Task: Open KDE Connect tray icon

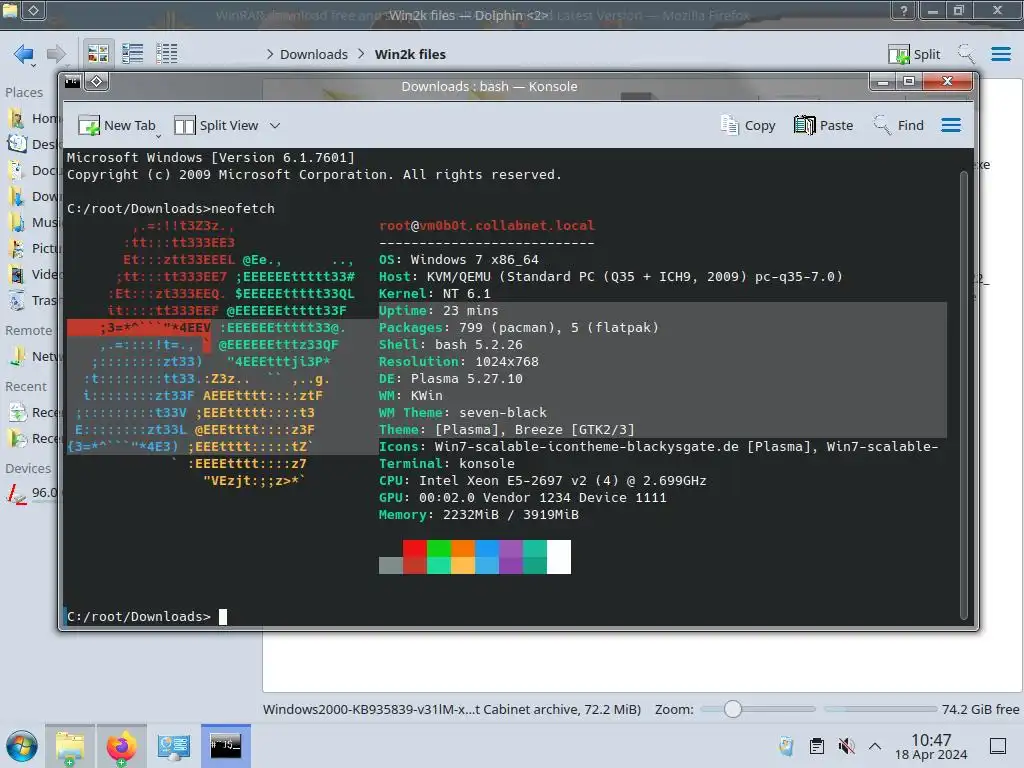Action: pos(786,746)
